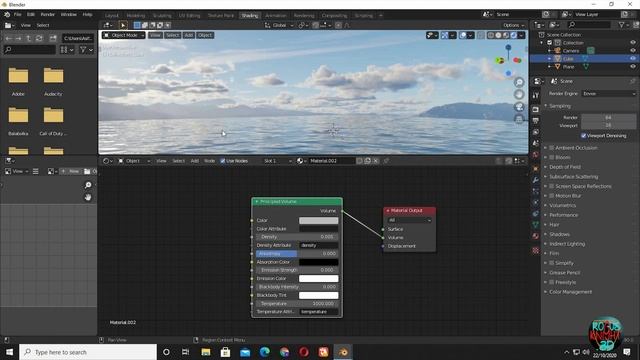This screenshot has height=360, width=640.
Task: Enable Screen Space Reflections checkbox
Action: click(551, 186)
